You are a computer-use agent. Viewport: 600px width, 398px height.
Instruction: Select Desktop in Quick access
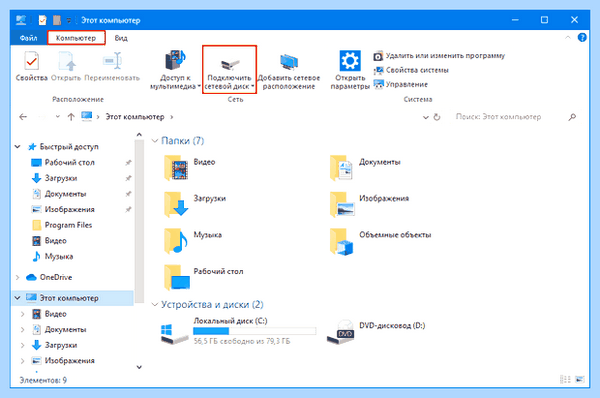69,163
